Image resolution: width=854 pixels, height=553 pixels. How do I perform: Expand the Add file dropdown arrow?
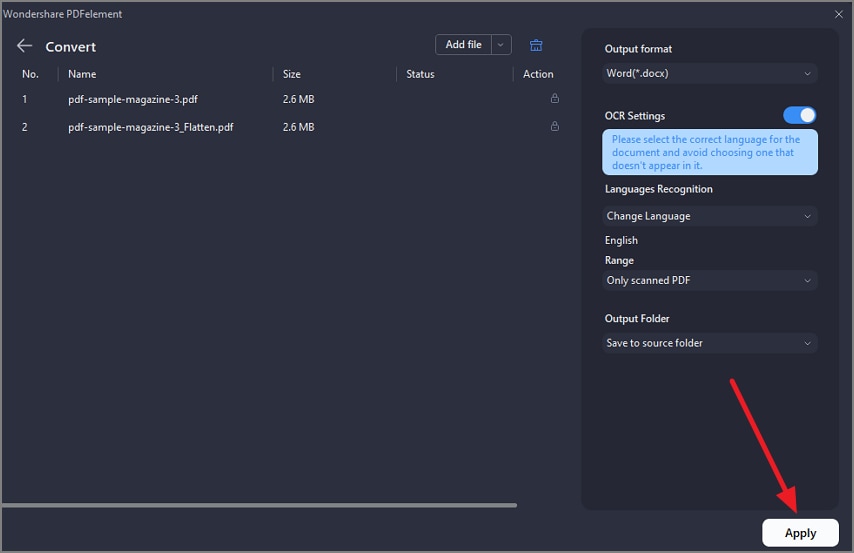(x=501, y=45)
